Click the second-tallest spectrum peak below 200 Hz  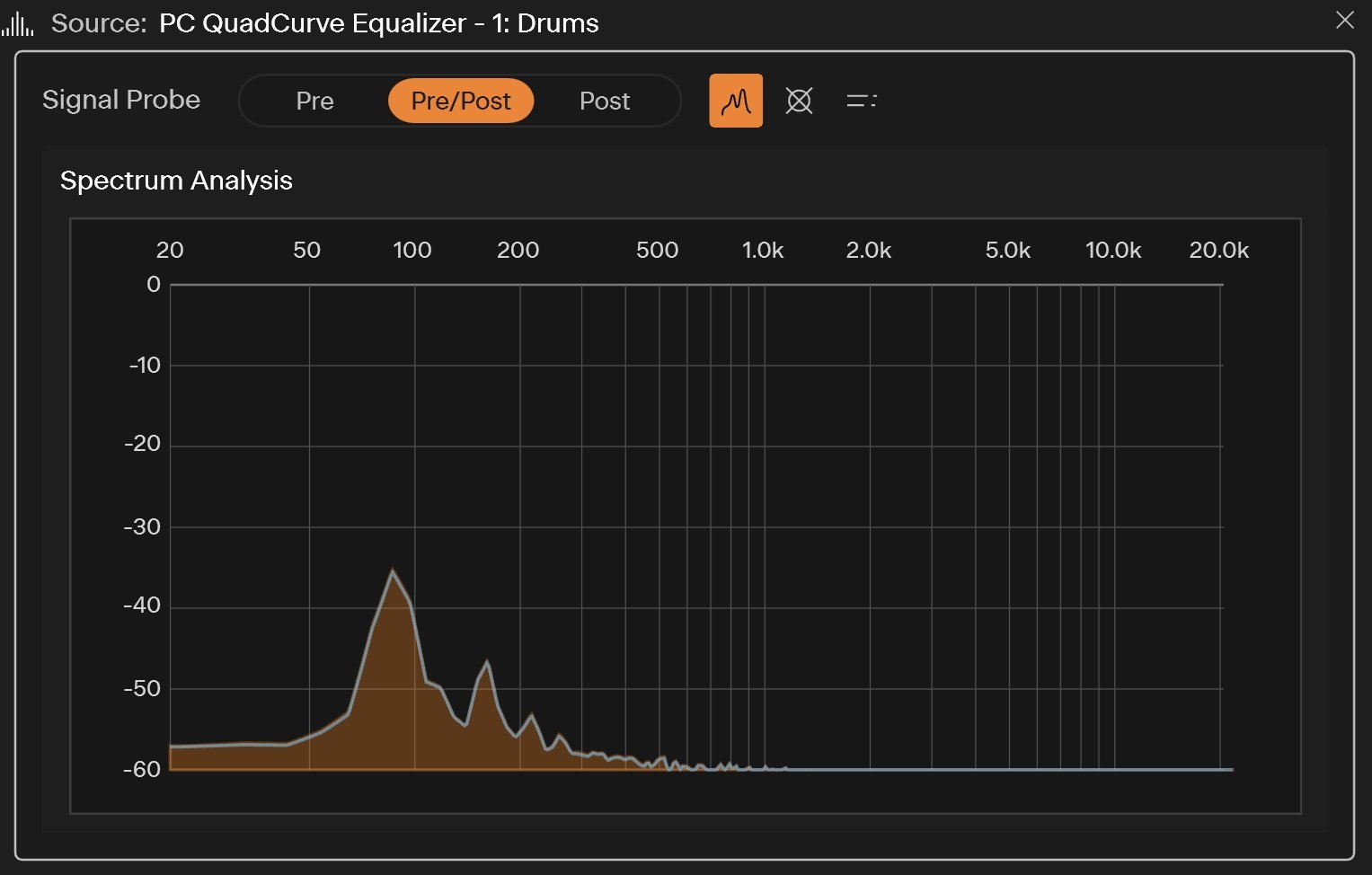[487, 664]
